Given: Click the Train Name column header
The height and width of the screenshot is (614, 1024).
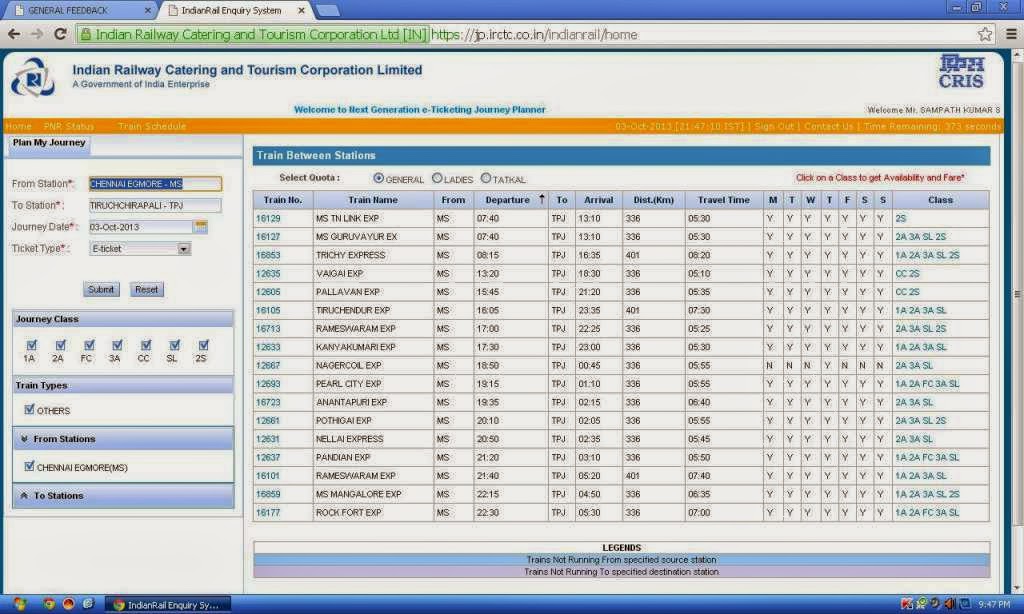Looking at the screenshot, I should [373, 200].
